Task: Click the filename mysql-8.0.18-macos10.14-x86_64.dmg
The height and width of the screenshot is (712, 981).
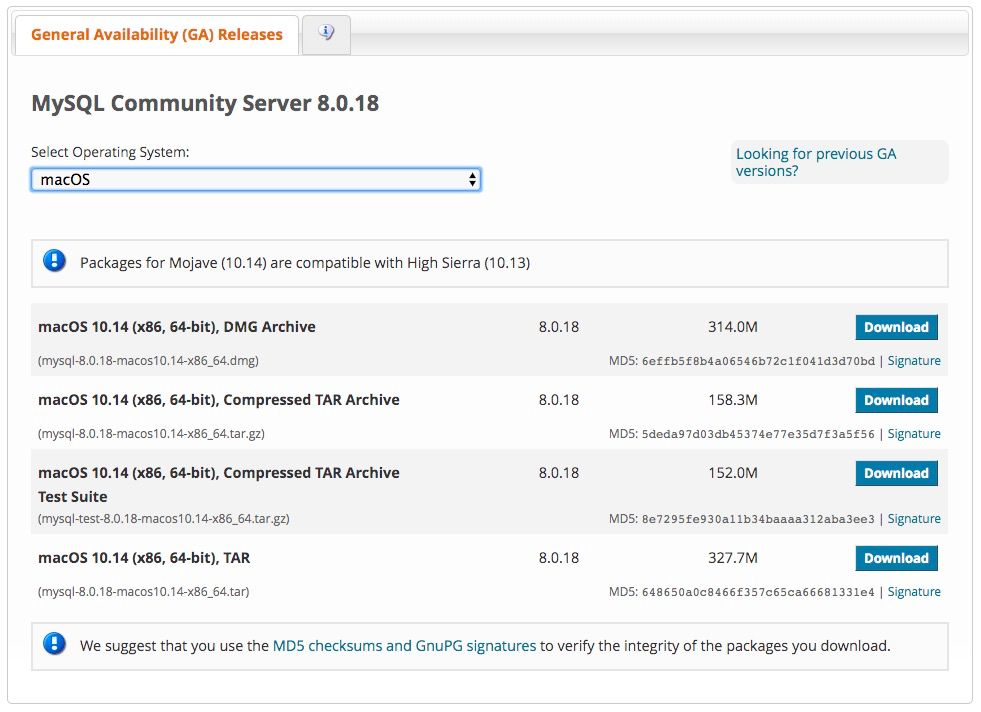Action: [x=148, y=361]
